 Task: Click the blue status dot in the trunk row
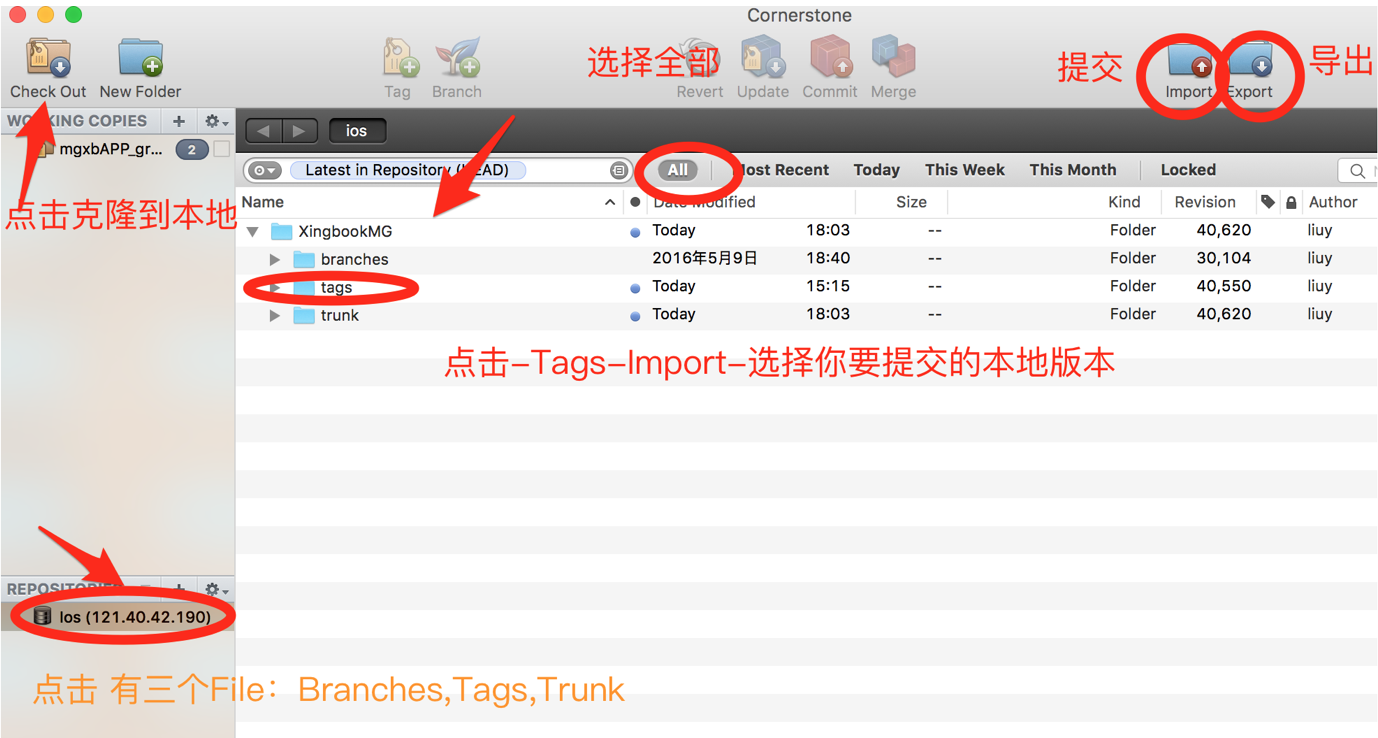[x=635, y=316]
